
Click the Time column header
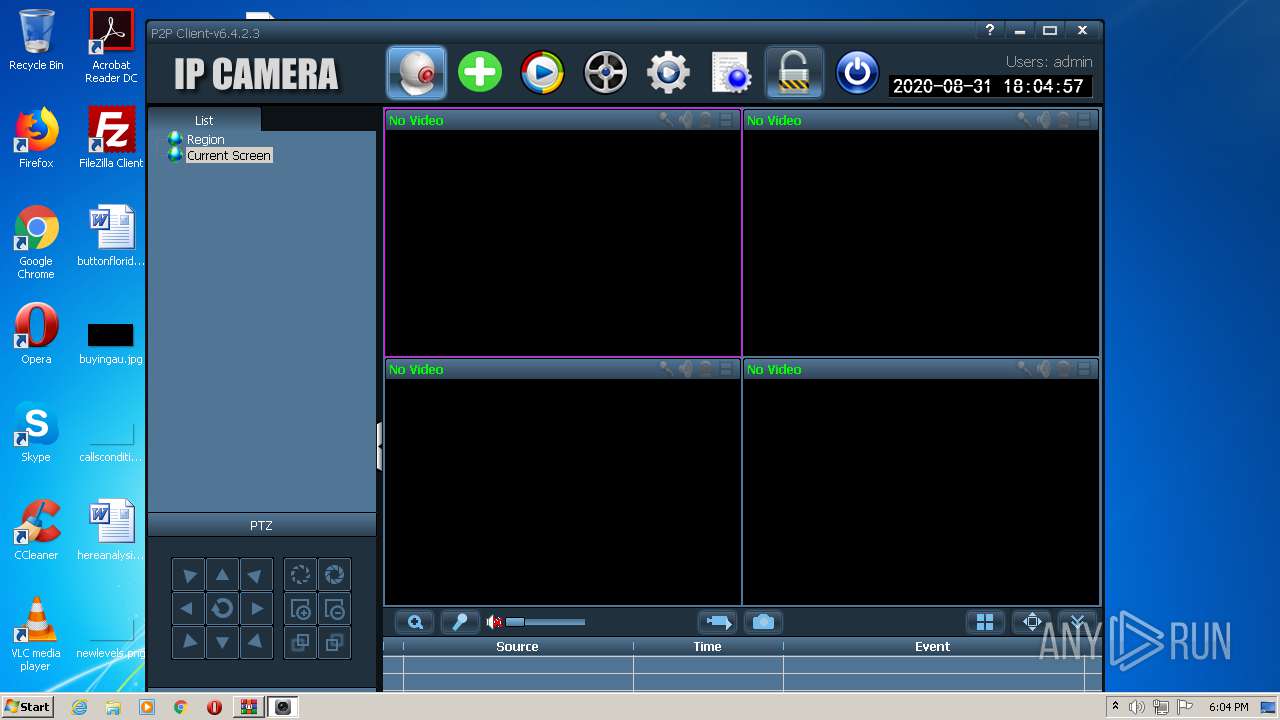coord(707,646)
